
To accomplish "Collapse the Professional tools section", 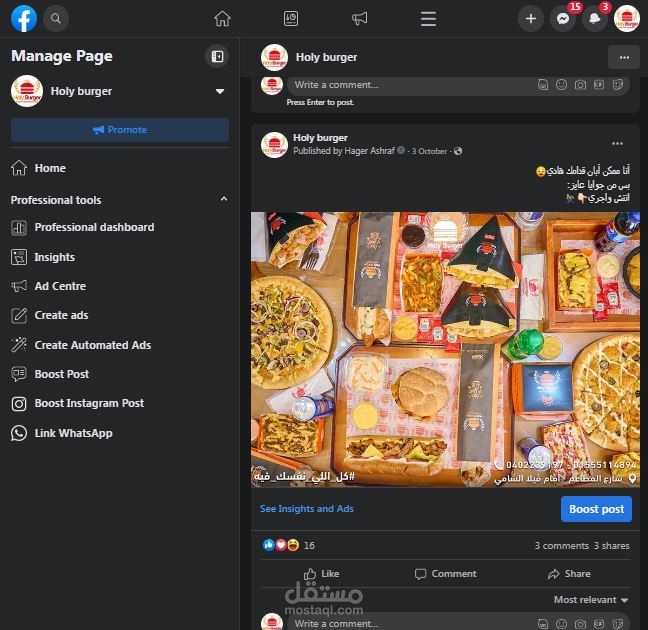I will [224, 199].
